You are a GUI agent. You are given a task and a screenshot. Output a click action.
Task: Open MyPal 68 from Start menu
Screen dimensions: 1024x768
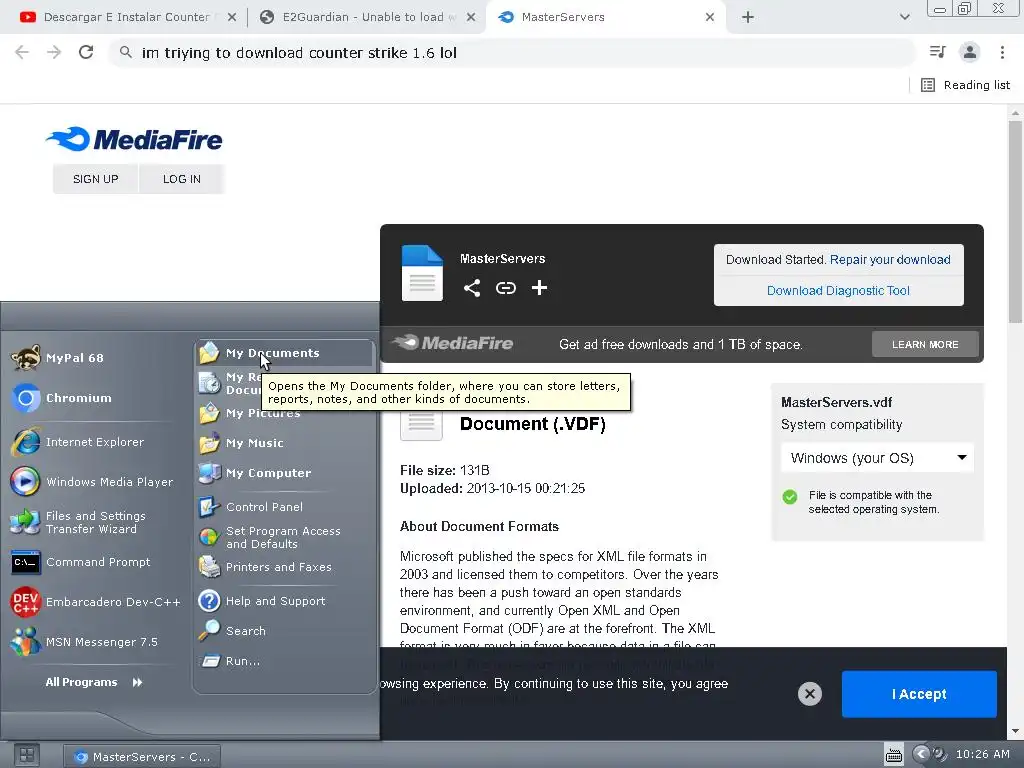pyautogui.click(x=57, y=358)
